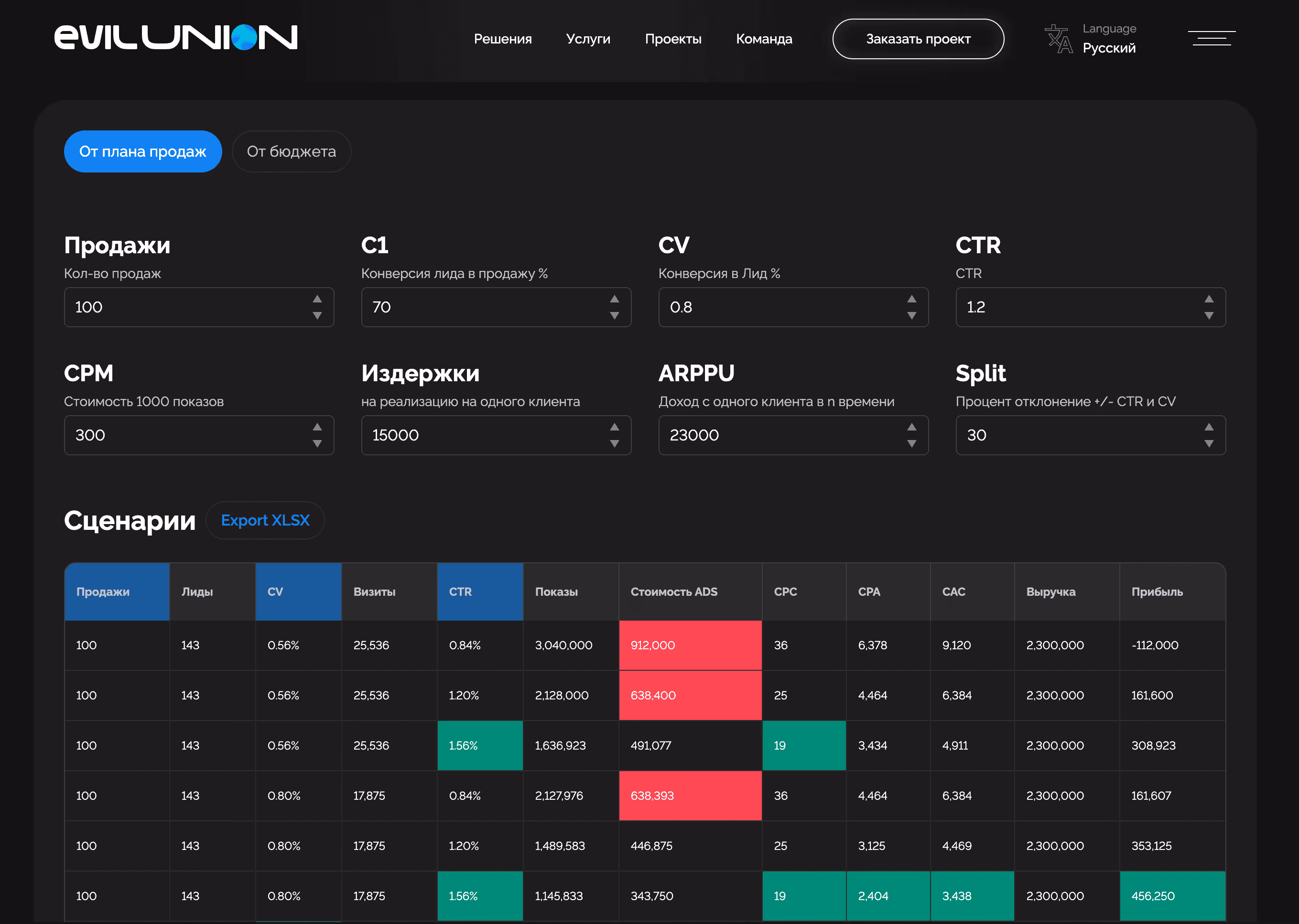Screen dimensions: 1299x924
Task: Select От плана продаж mode
Action: click(142, 152)
